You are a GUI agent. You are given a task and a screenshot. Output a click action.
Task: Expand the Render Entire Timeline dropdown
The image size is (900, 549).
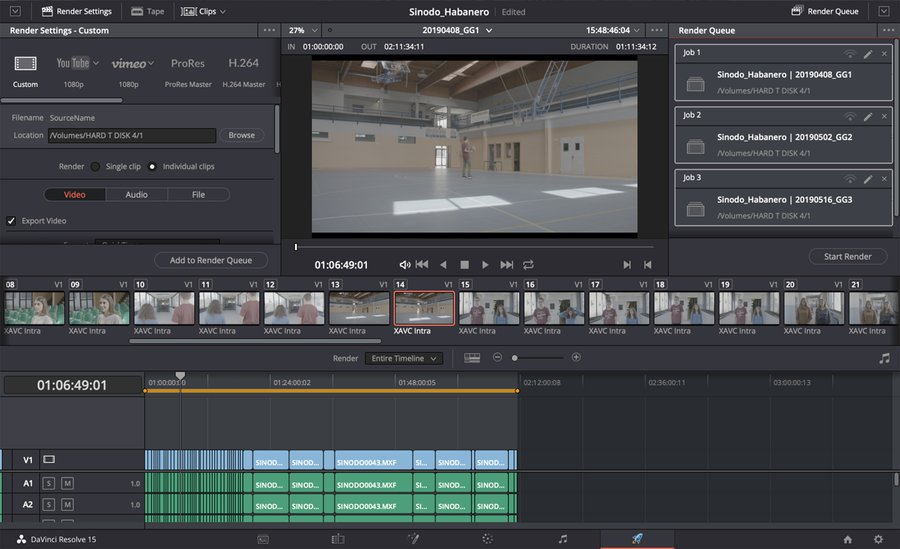(403, 358)
